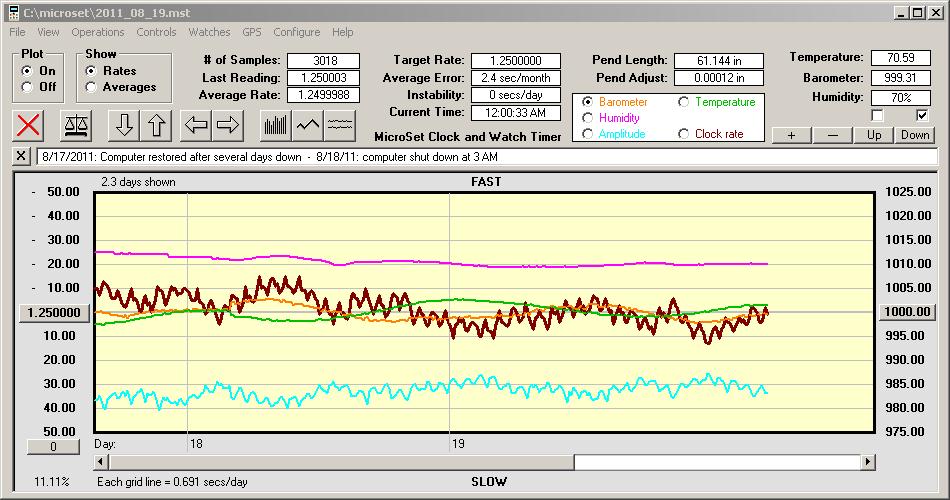Image resolution: width=950 pixels, height=500 pixels.
Task: Click the balance scales icon
Action: click(x=76, y=125)
